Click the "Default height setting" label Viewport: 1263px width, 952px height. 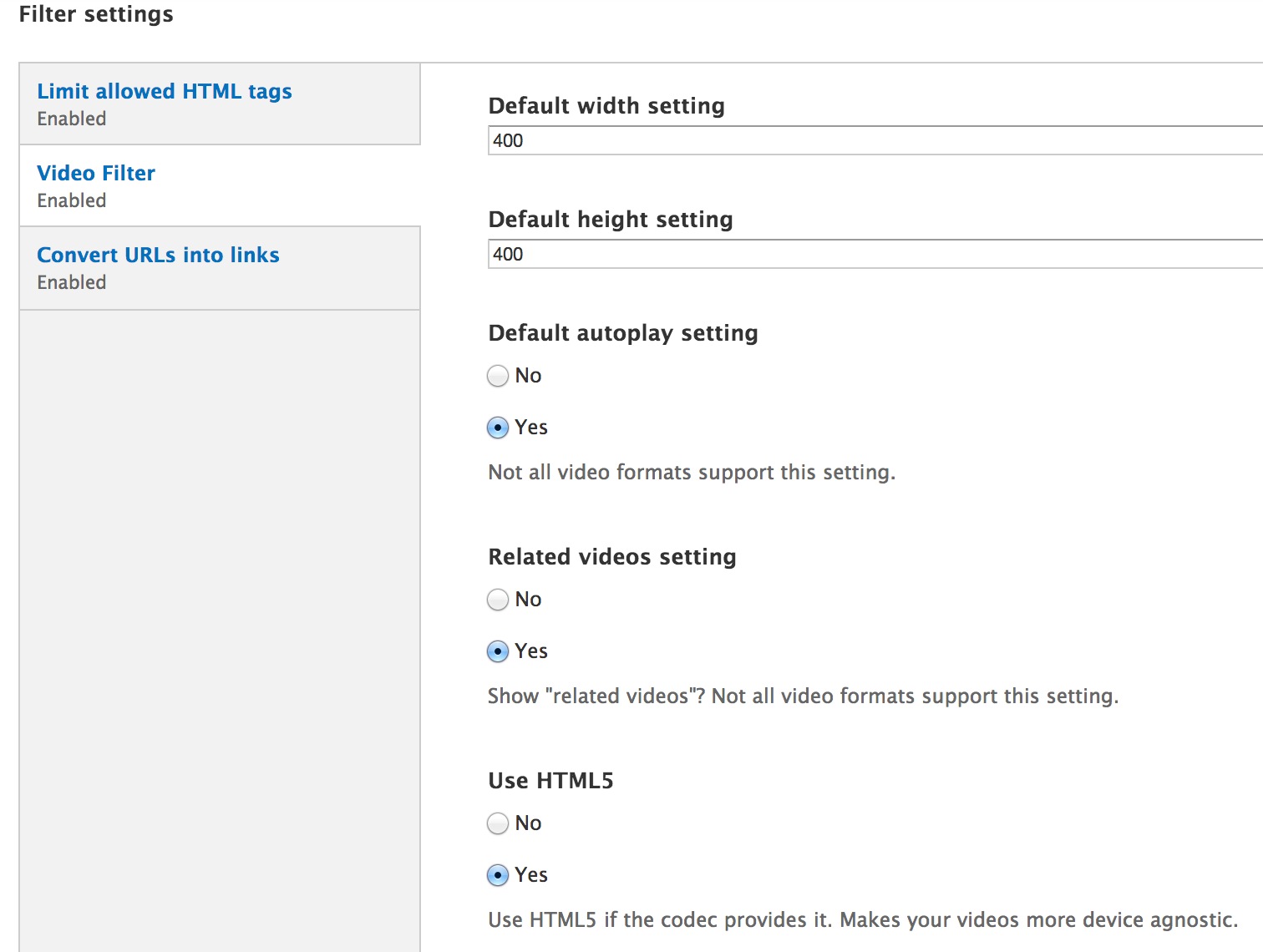611,220
